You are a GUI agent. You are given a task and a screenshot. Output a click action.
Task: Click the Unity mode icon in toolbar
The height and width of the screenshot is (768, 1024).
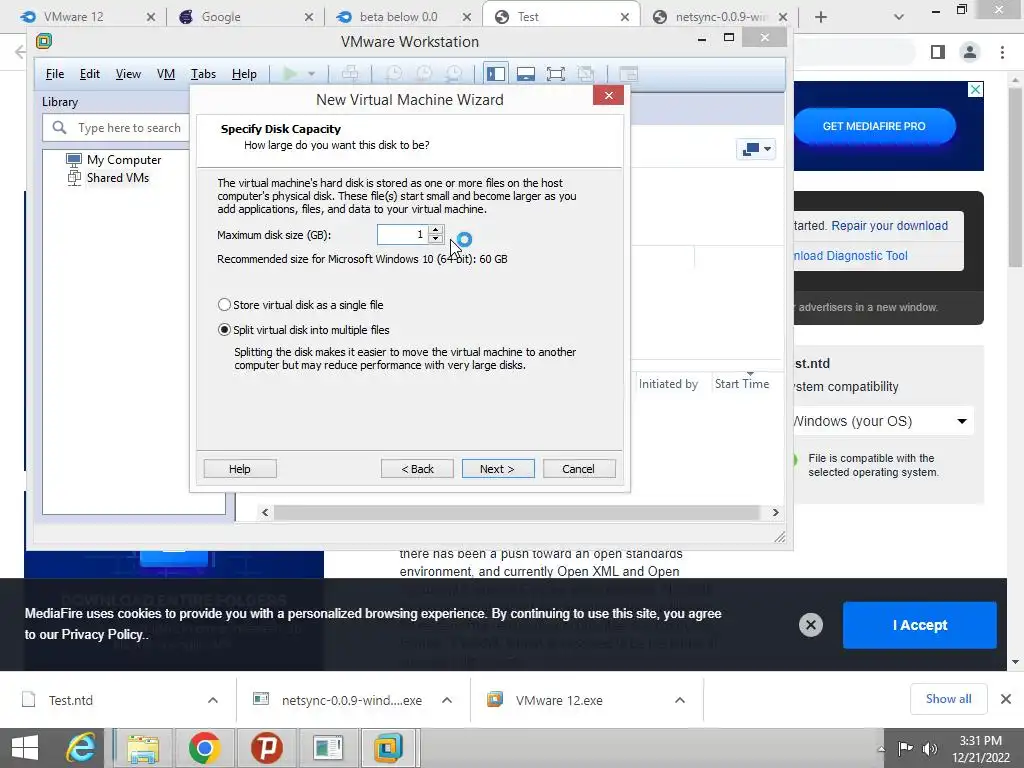tap(586, 74)
